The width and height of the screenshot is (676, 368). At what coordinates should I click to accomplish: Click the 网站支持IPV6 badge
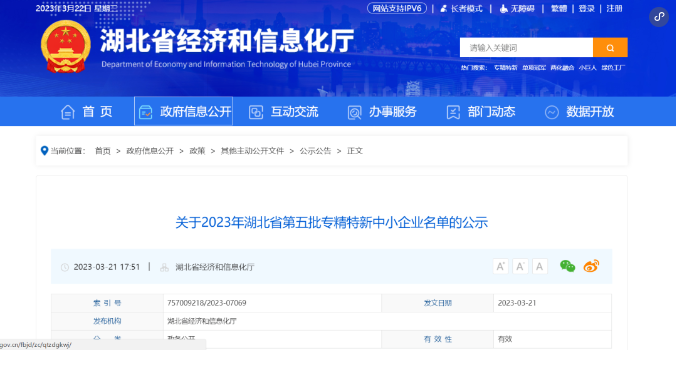pos(397,8)
